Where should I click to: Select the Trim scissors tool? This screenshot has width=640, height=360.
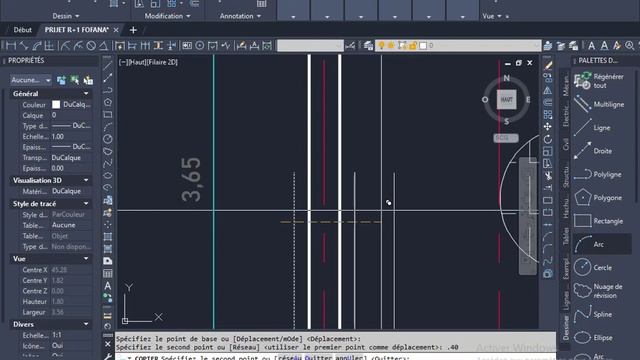click(x=548, y=176)
